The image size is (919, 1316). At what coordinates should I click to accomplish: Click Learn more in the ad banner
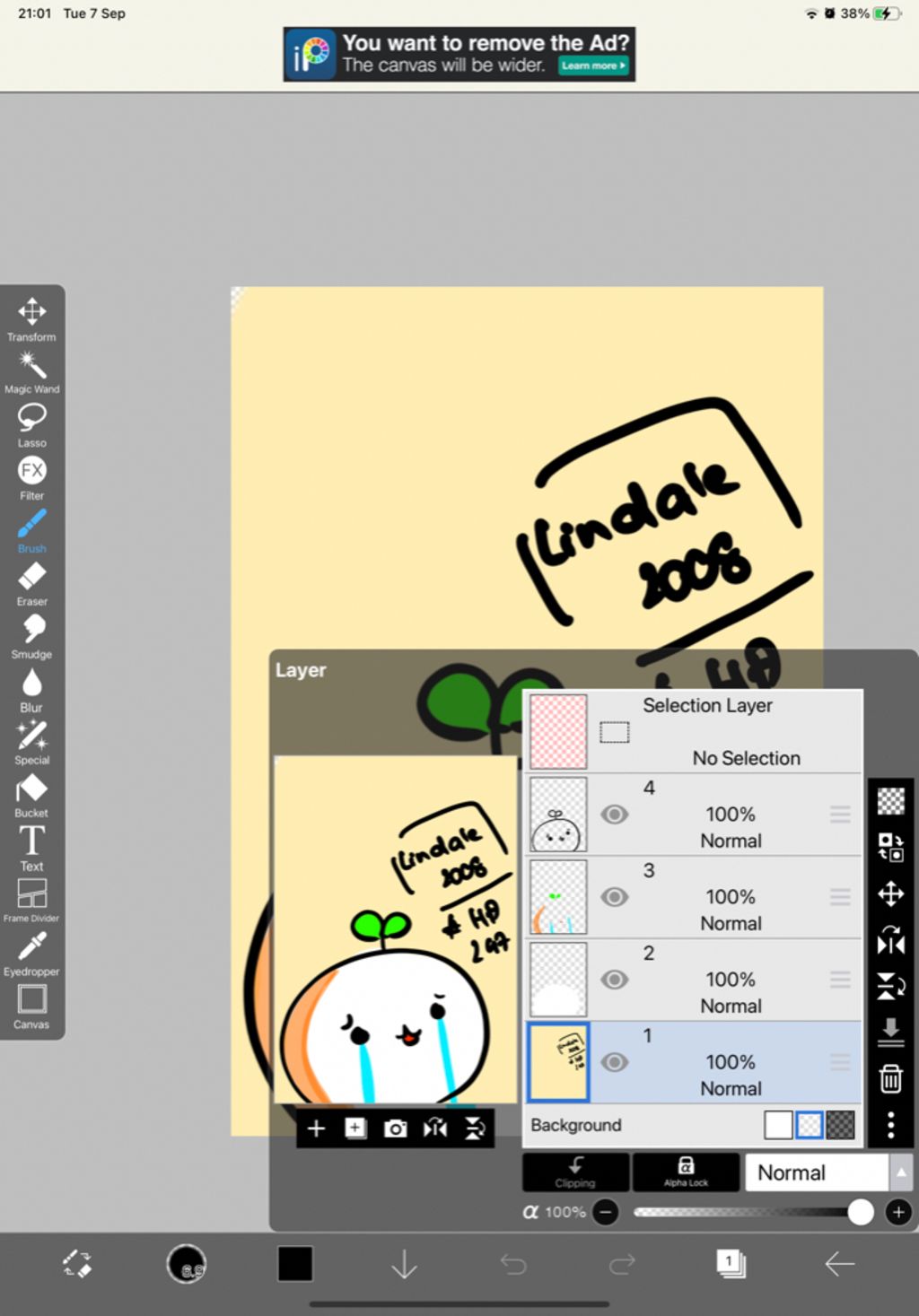coord(593,65)
